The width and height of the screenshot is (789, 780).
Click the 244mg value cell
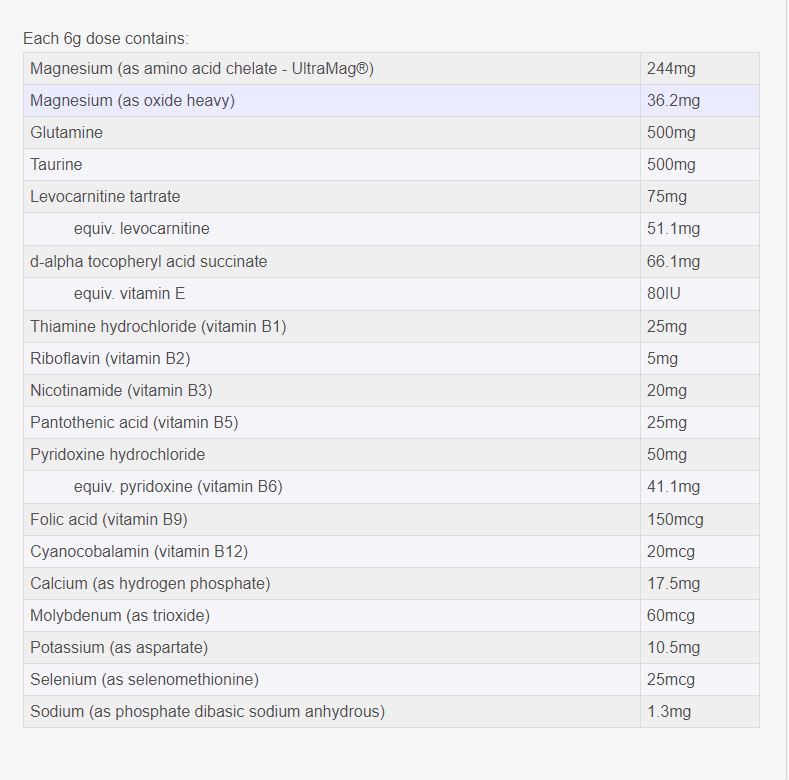[x=671, y=69]
